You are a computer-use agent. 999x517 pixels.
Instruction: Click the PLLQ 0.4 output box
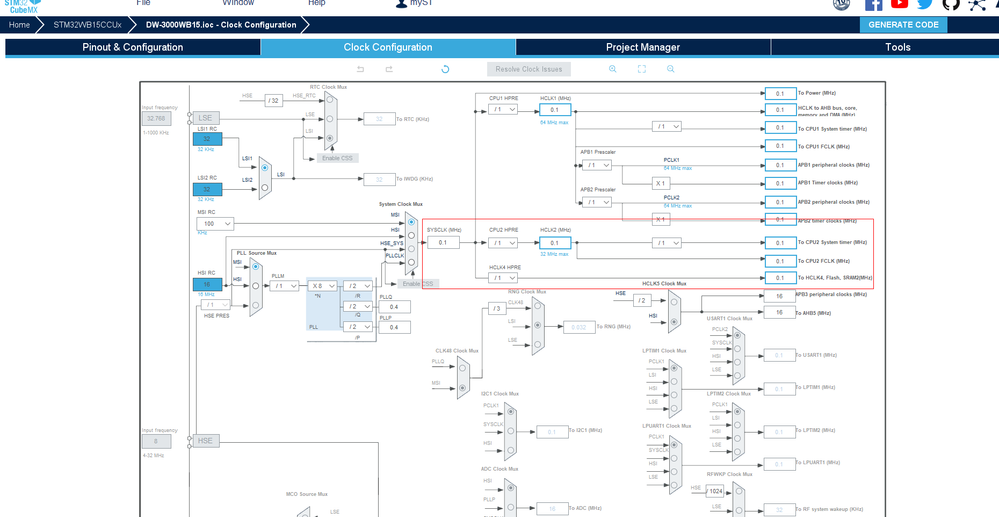[394, 307]
